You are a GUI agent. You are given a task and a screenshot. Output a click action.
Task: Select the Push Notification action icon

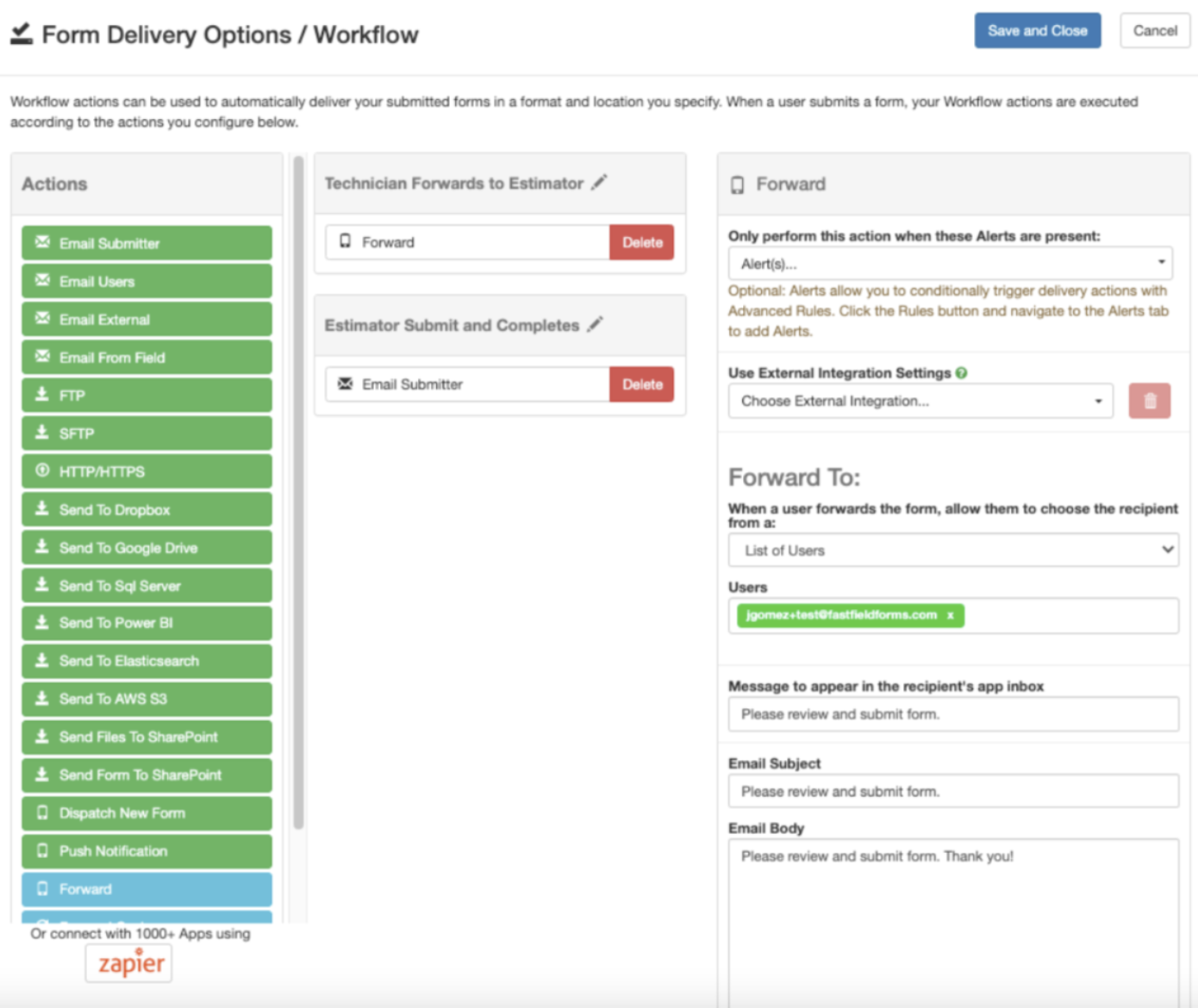pyautogui.click(x=41, y=851)
